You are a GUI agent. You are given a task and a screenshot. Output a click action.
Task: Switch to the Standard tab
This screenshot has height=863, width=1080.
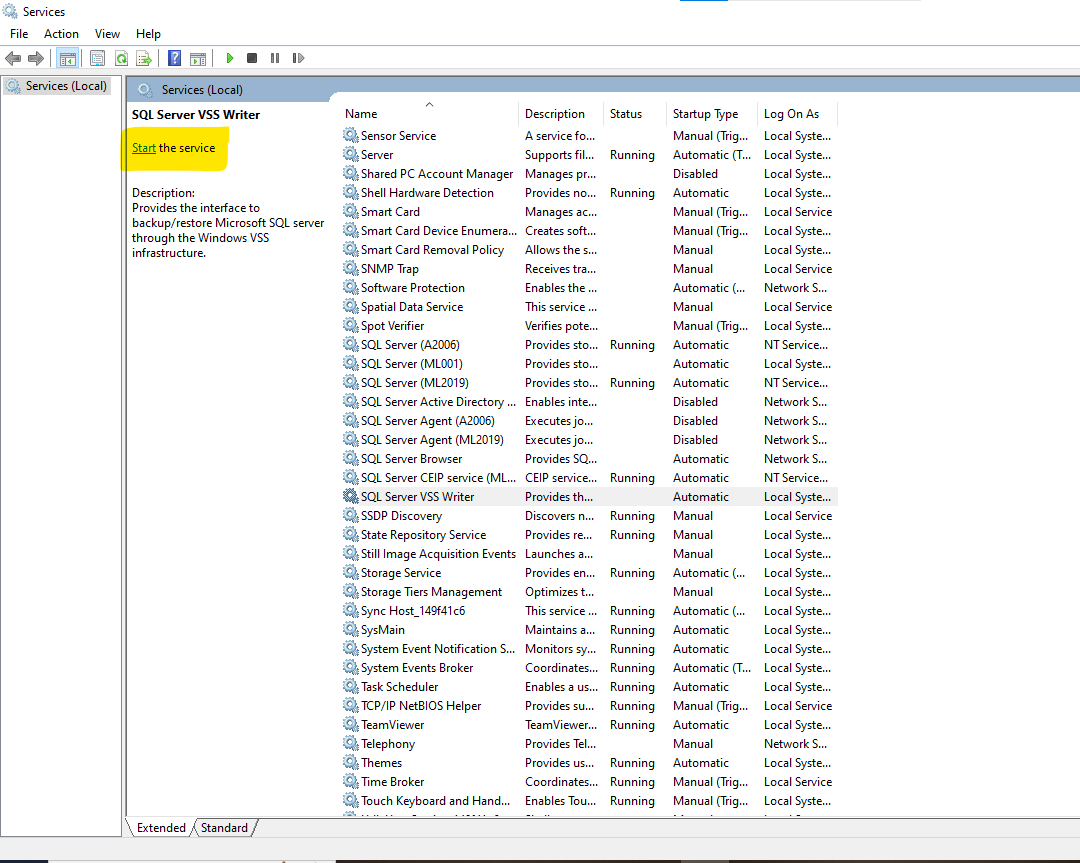tap(225, 827)
